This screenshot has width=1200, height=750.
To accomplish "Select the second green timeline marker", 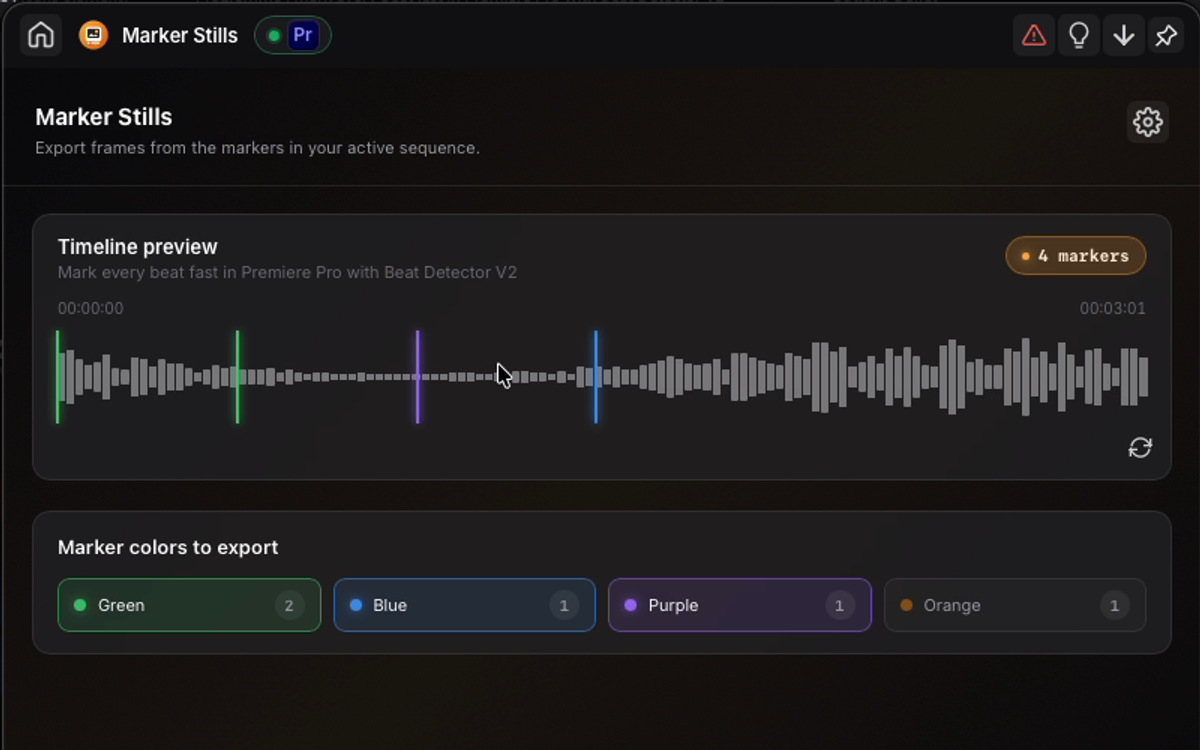I will tap(237, 377).
